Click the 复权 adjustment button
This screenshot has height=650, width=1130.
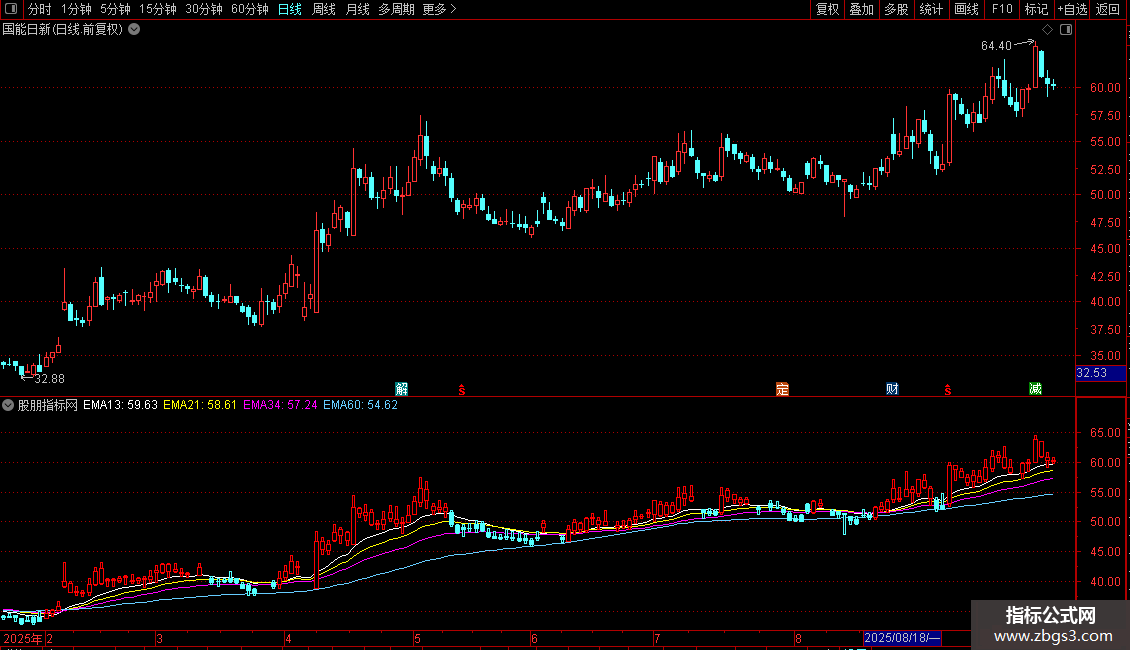[827, 9]
